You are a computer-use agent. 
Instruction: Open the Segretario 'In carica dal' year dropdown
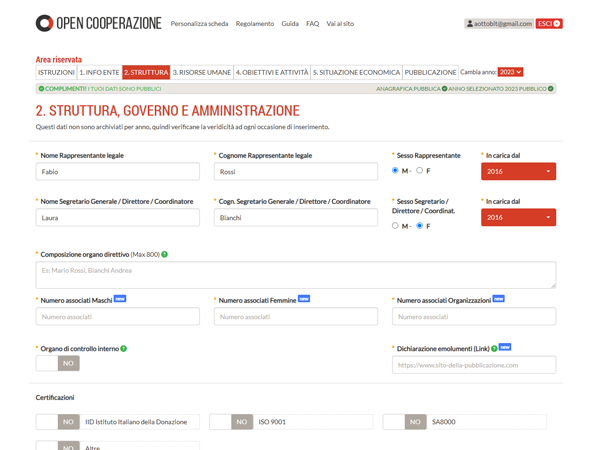[518, 217]
